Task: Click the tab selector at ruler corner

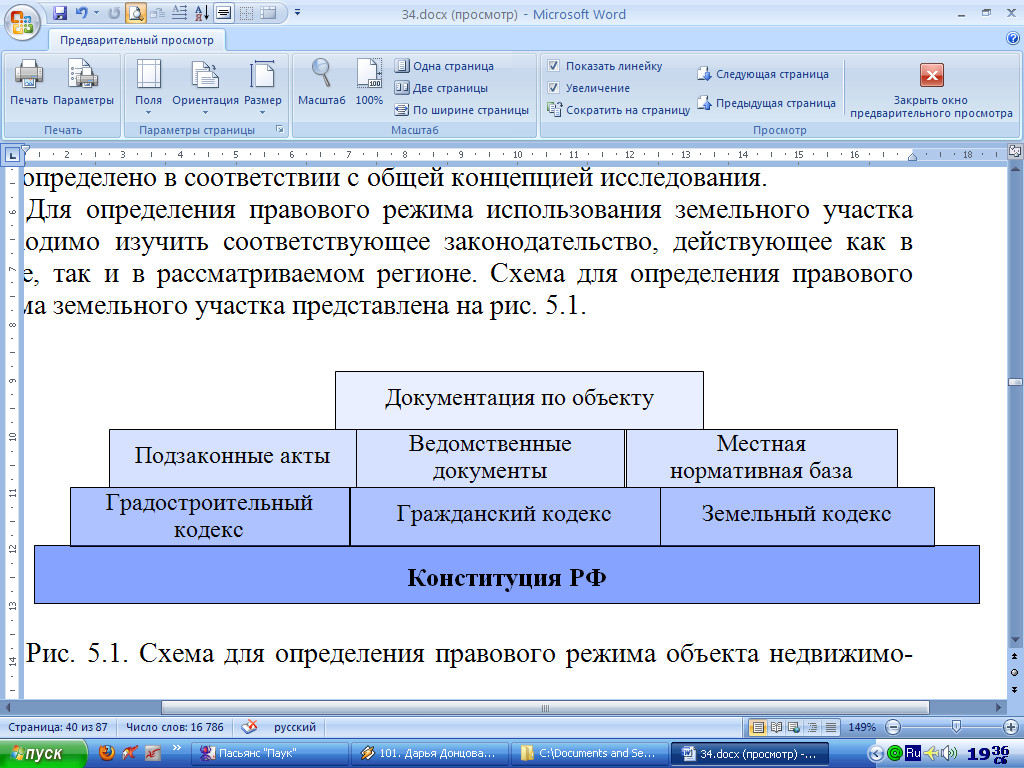Action: pyautogui.click(x=12, y=155)
